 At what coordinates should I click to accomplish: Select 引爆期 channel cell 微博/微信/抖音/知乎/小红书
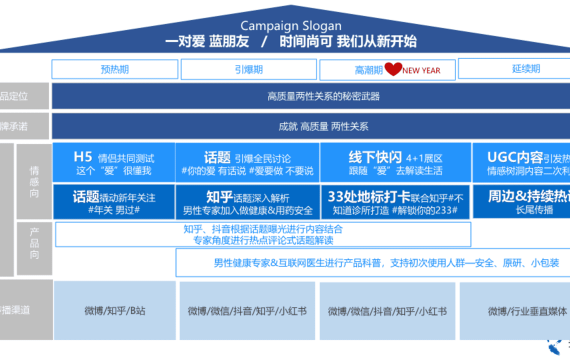point(247,311)
